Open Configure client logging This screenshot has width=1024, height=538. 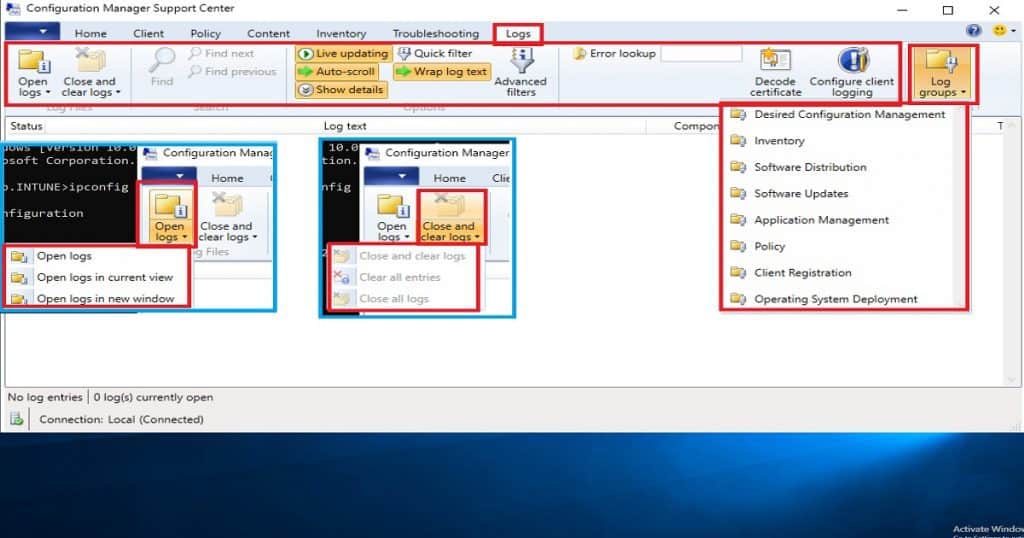click(x=852, y=72)
